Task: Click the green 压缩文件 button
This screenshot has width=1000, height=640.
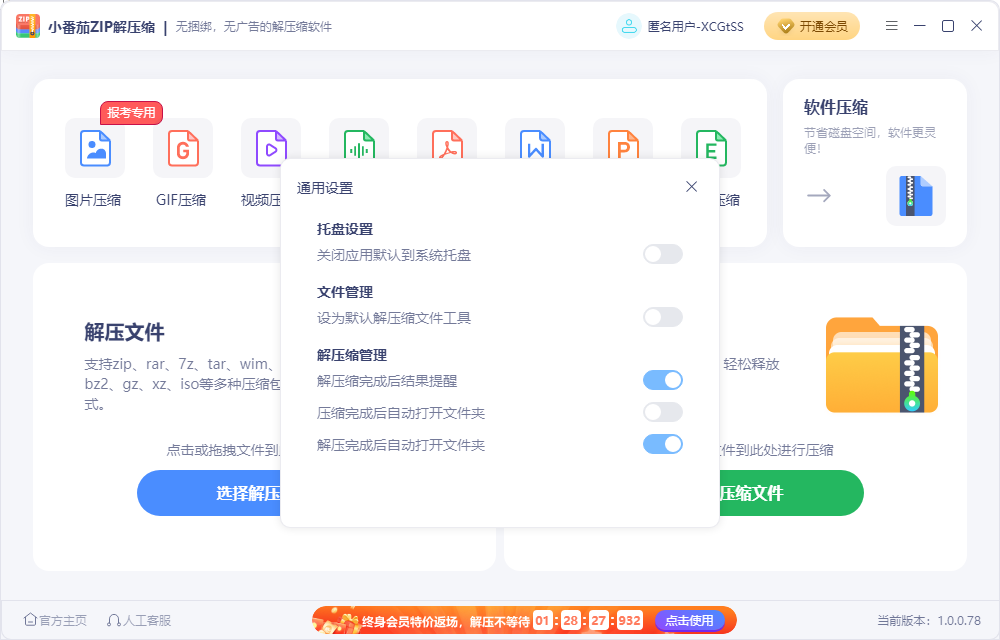Action: pyautogui.click(x=791, y=493)
